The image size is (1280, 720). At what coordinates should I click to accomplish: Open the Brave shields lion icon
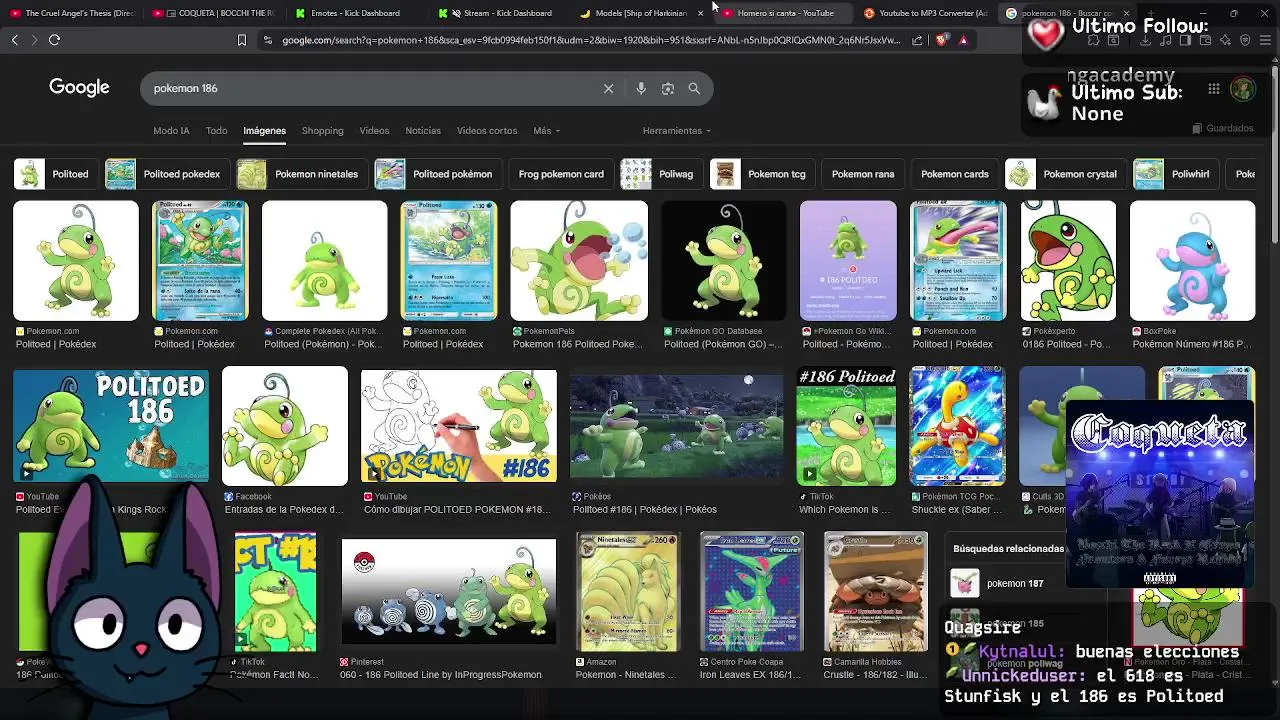pyautogui.click(x=941, y=40)
